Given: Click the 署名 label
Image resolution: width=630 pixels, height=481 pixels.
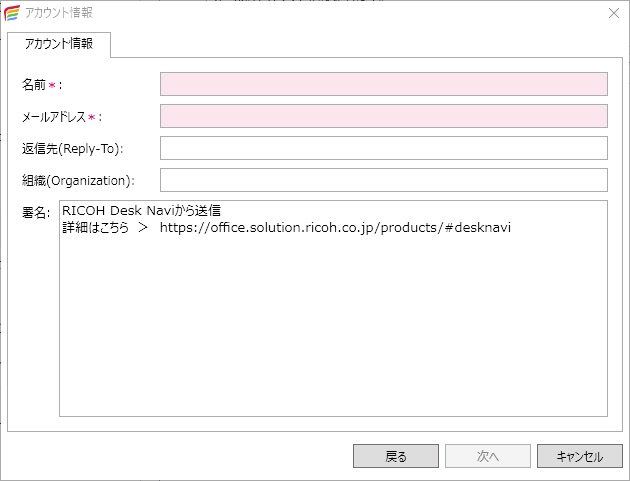Looking at the screenshot, I should [36, 213].
